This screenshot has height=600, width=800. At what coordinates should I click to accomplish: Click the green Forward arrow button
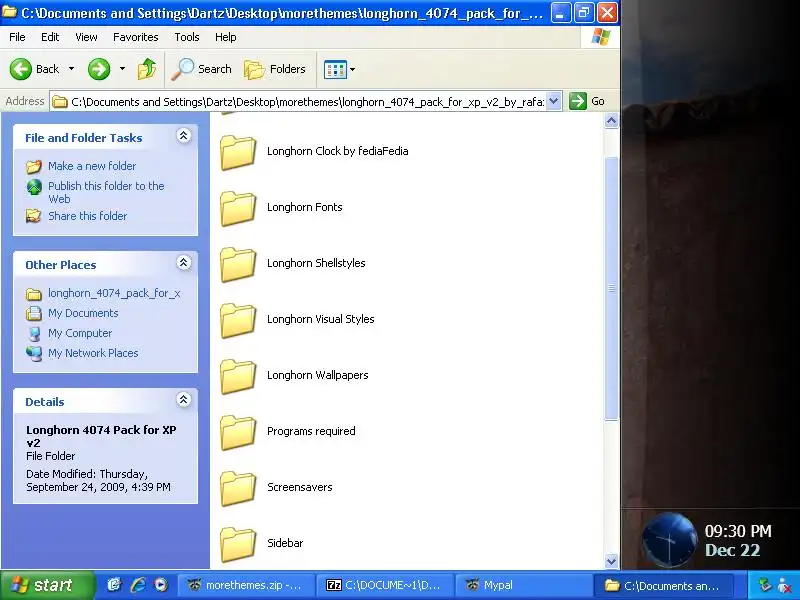pyautogui.click(x=99, y=69)
